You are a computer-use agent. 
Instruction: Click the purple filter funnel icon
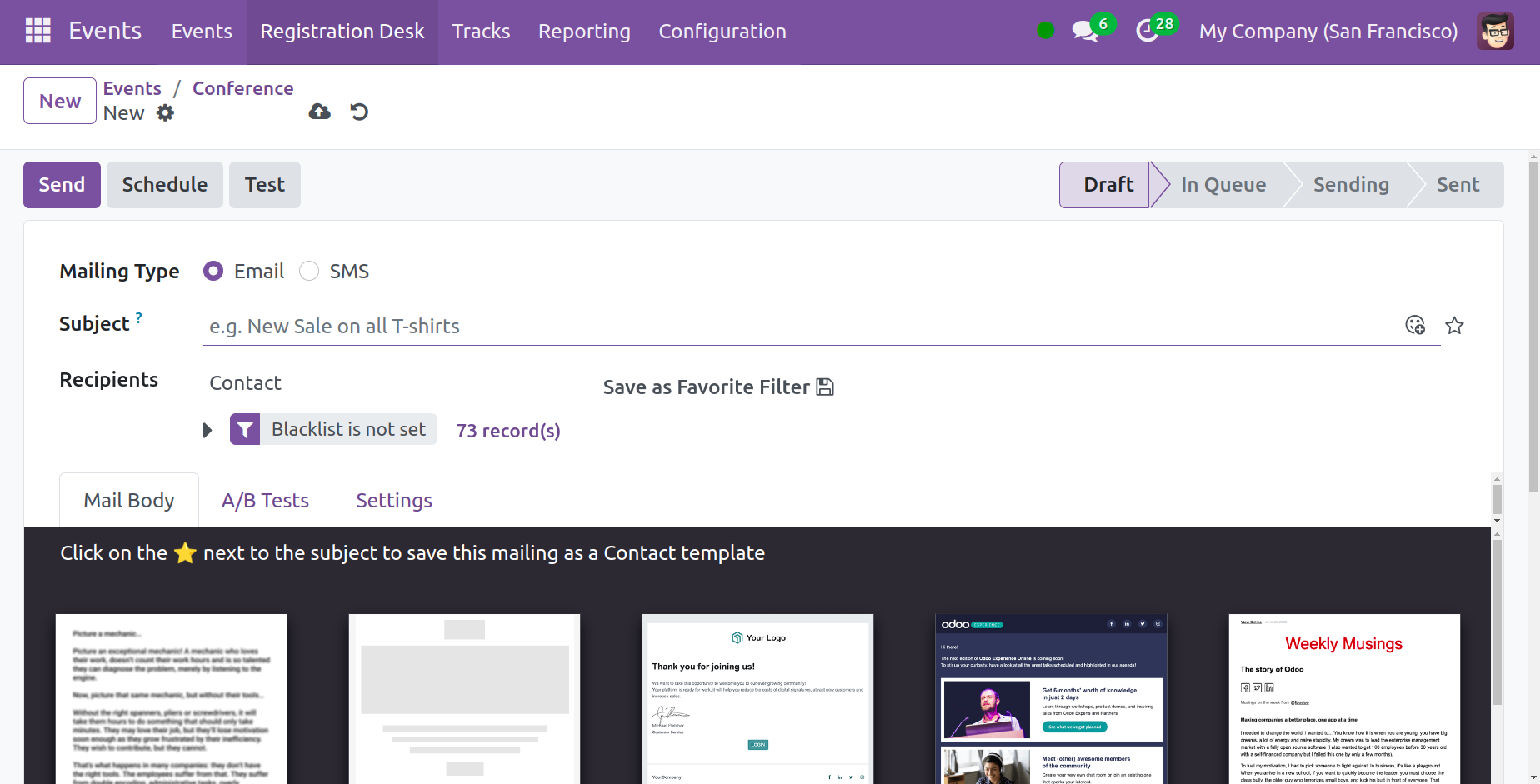pyautogui.click(x=245, y=429)
